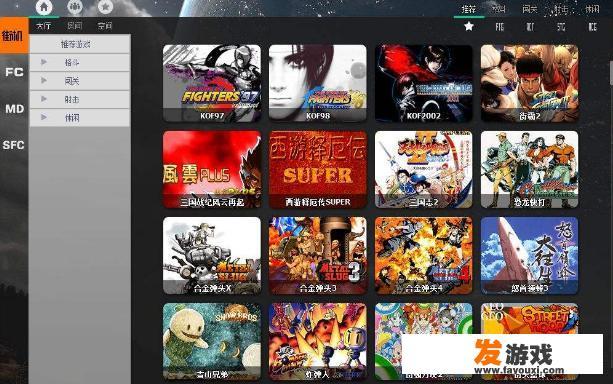
Task: Switch to 街机 arcade platform
Action: coord(14,36)
